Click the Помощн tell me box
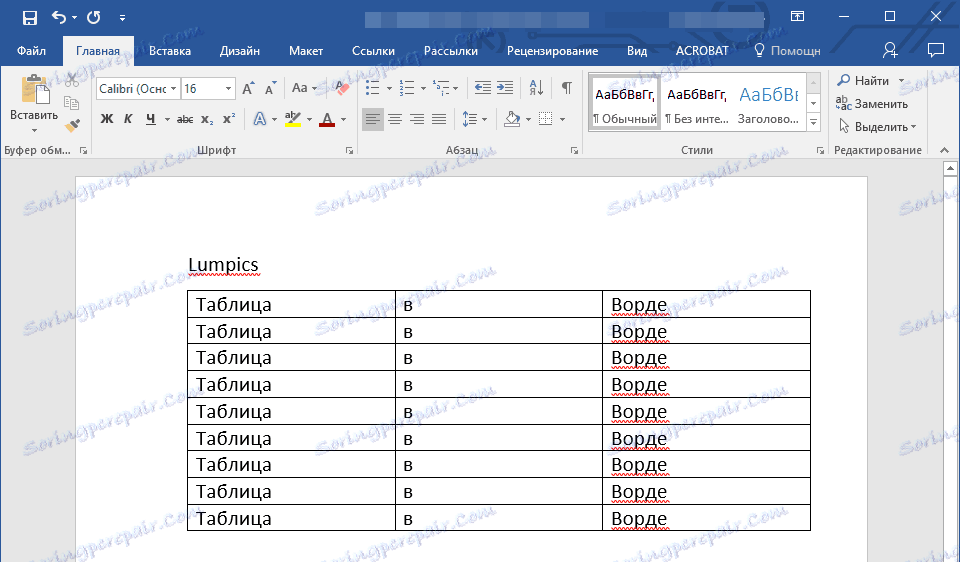This screenshot has height=562, width=960. pyautogui.click(x=787, y=51)
